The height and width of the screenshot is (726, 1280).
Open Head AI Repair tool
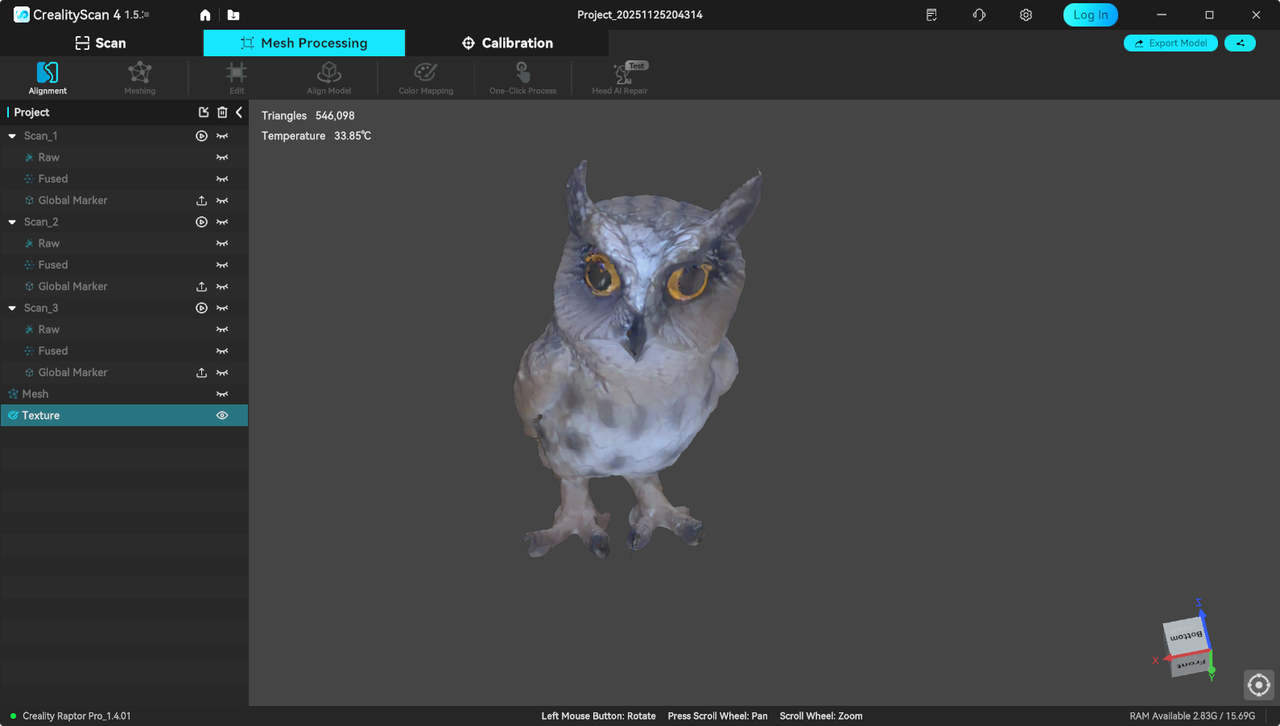click(x=620, y=73)
